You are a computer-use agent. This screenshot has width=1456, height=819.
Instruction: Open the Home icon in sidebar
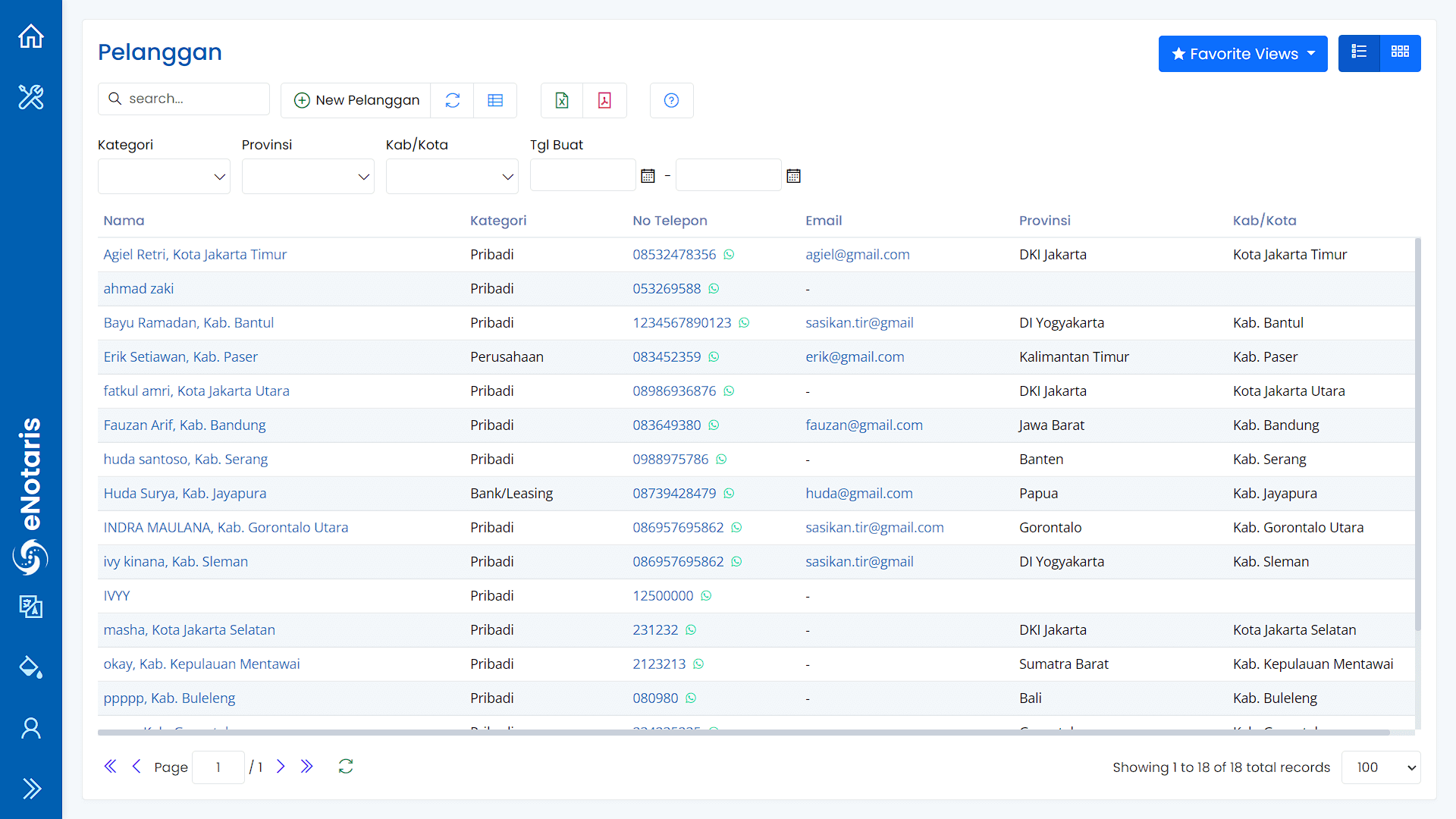tap(31, 36)
